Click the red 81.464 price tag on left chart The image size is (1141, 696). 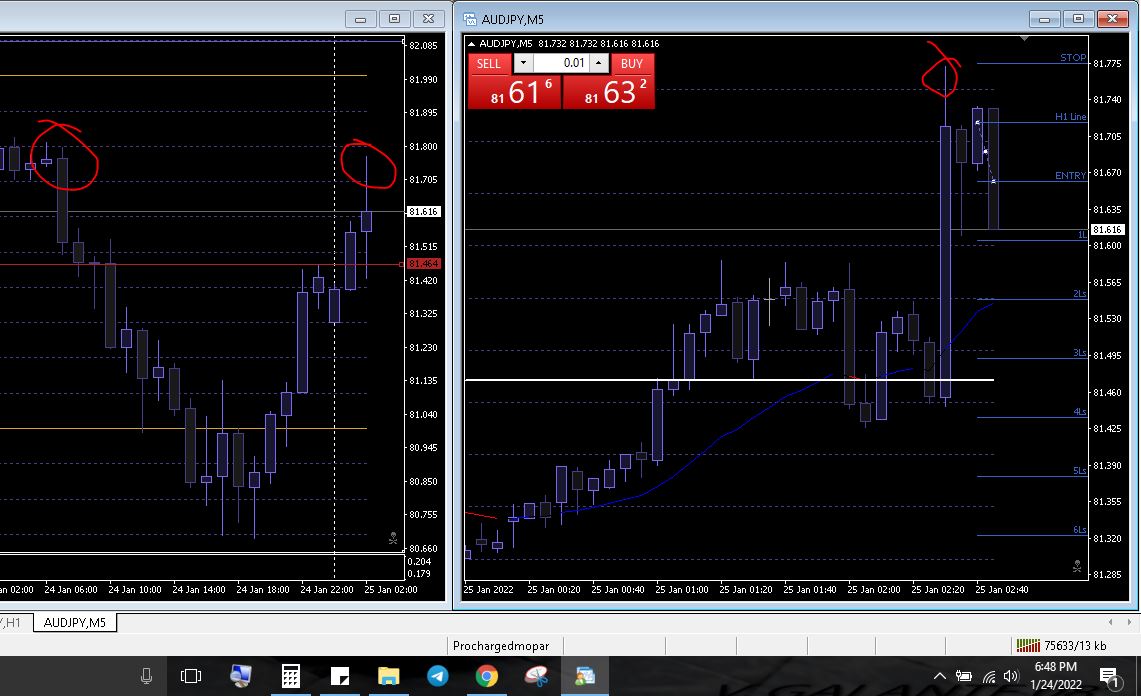[423, 264]
